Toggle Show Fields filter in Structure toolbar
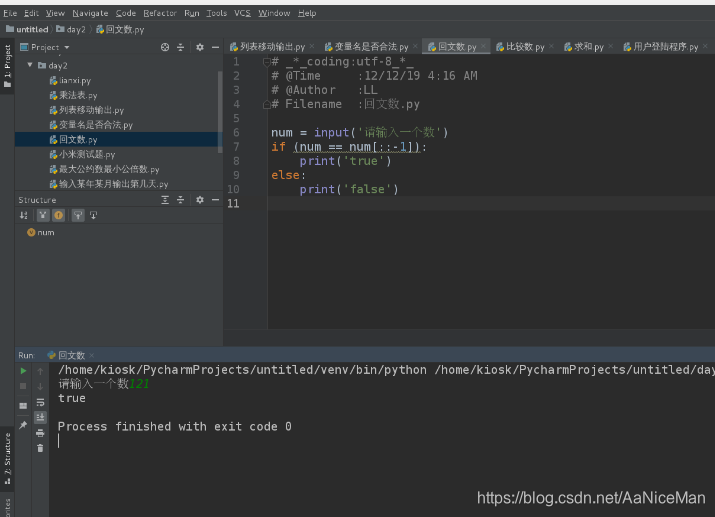The width and height of the screenshot is (715, 517). (x=58, y=215)
